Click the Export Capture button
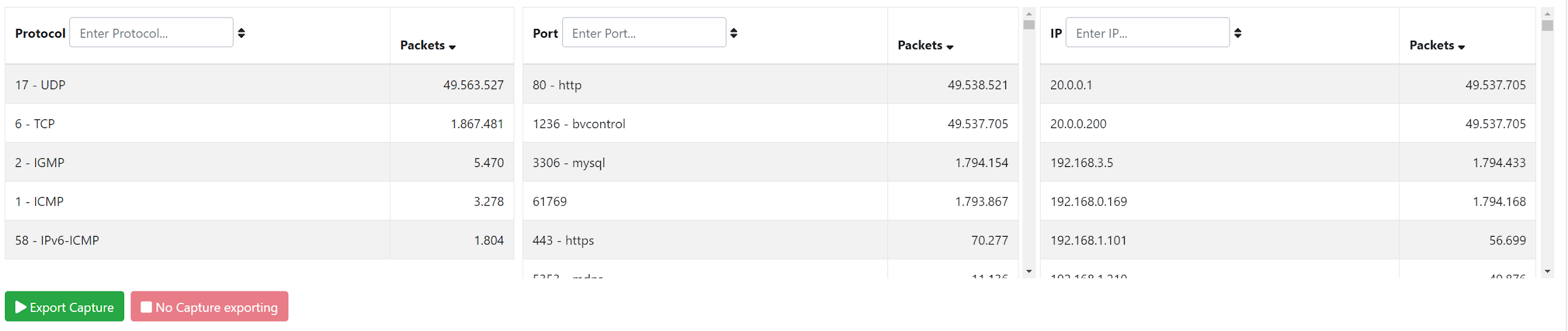The height and width of the screenshot is (331, 1568). coord(65,307)
